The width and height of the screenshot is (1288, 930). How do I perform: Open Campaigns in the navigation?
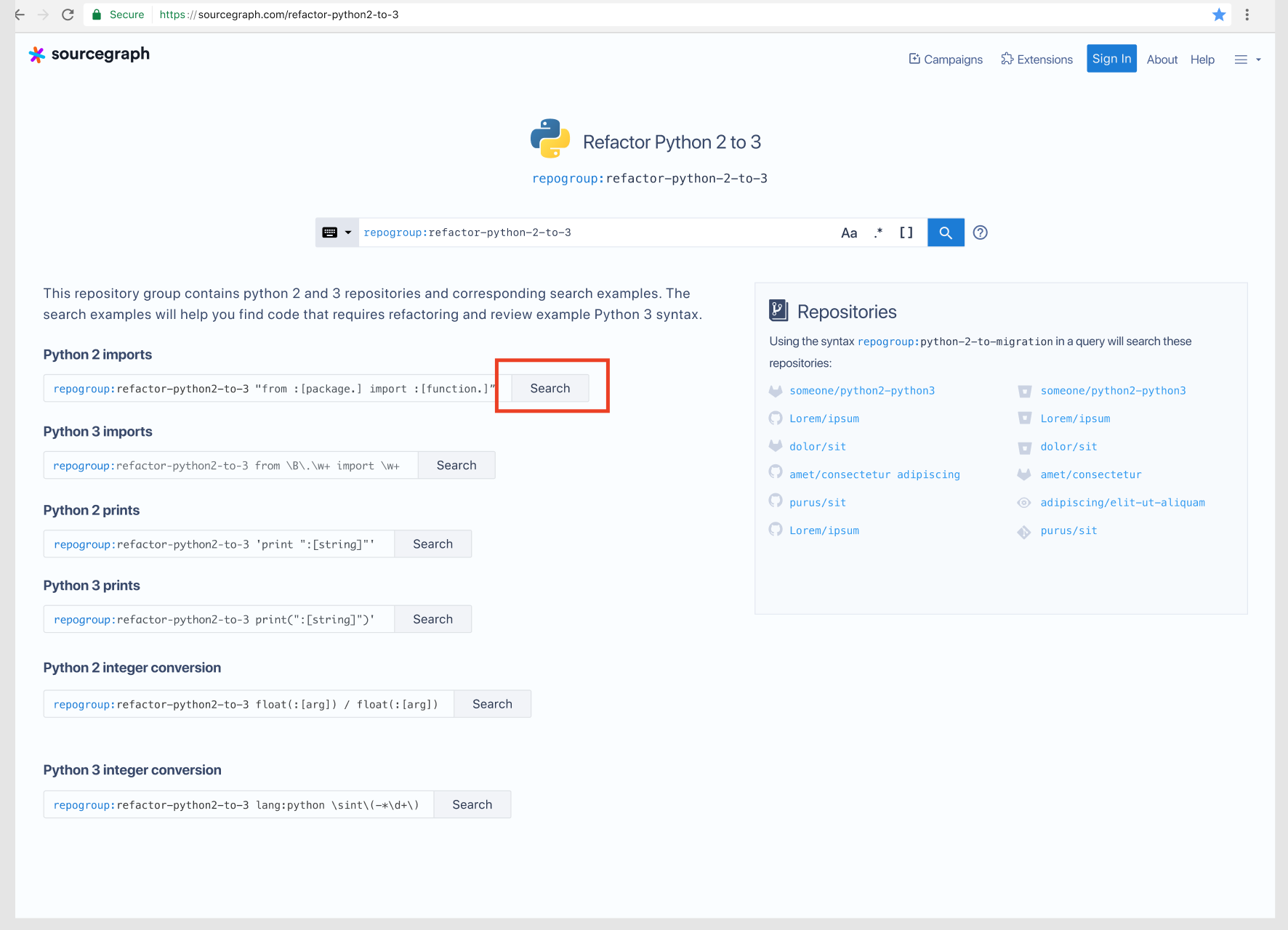[946, 60]
